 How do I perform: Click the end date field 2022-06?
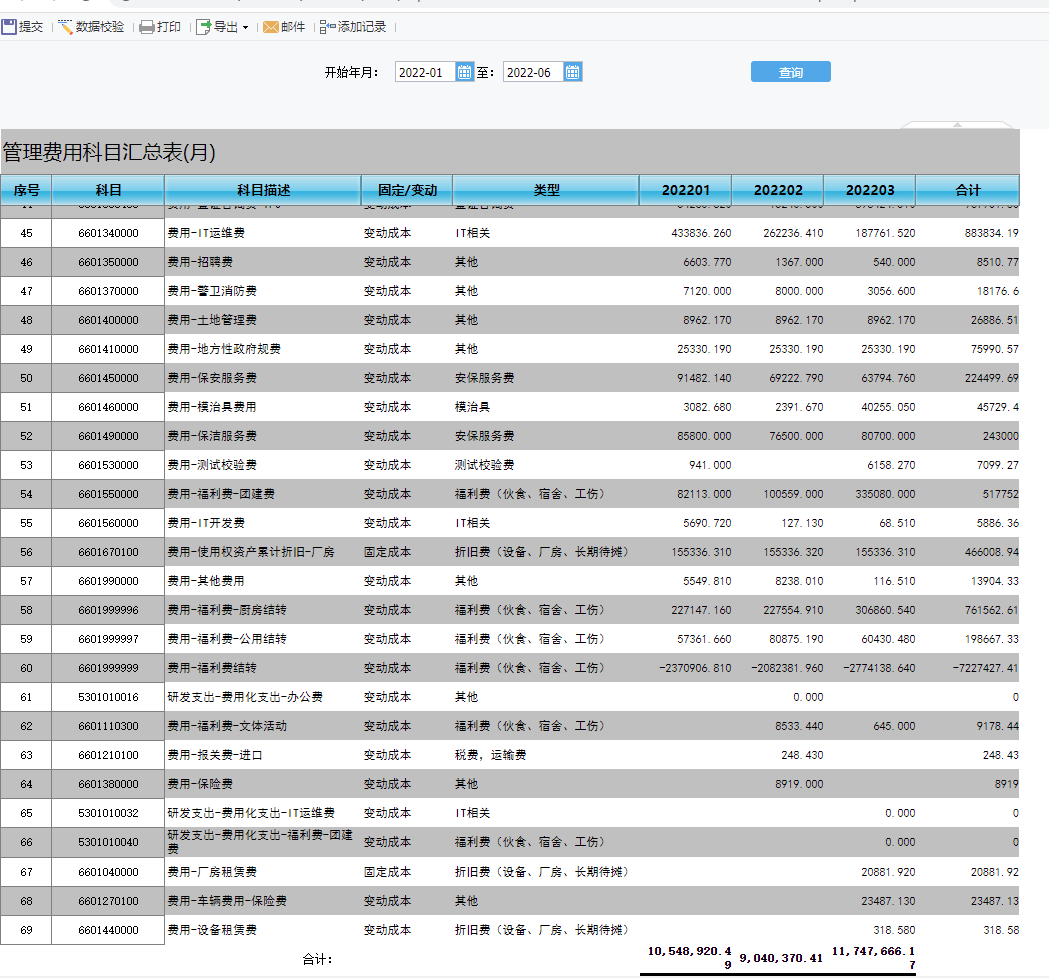[x=533, y=72]
